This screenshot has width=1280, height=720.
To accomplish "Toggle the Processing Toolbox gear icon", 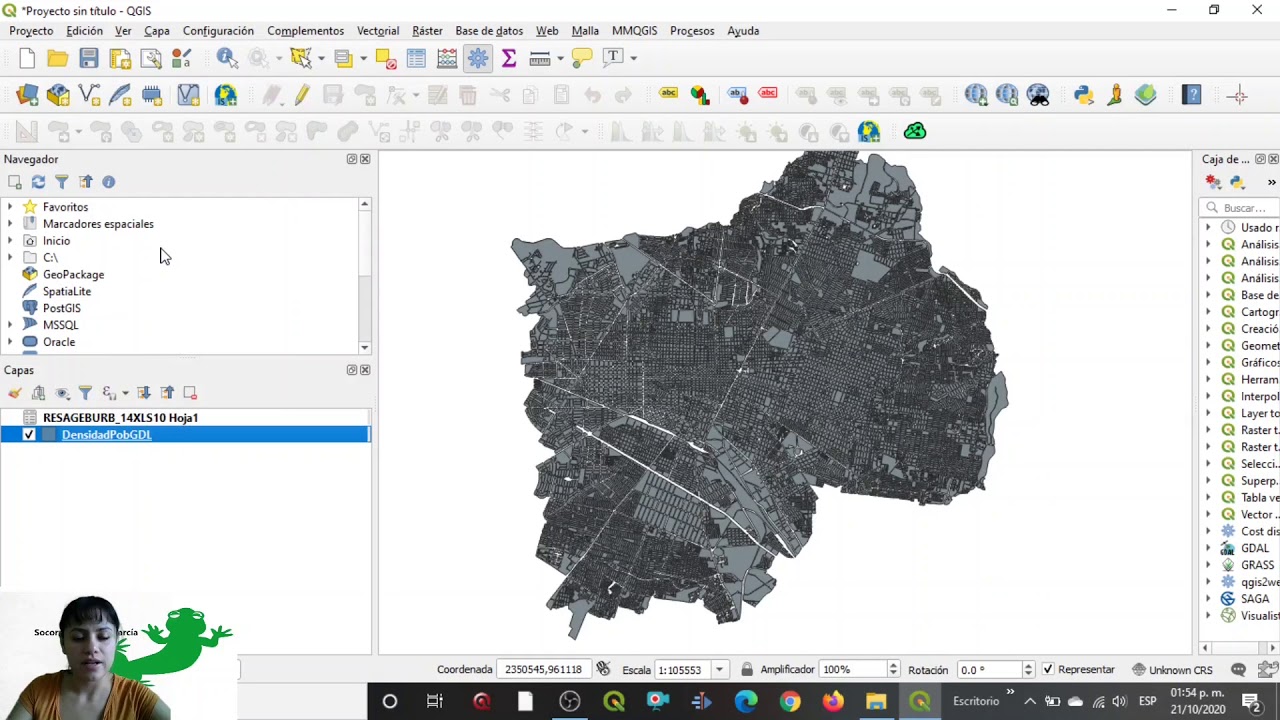I will 478,58.
